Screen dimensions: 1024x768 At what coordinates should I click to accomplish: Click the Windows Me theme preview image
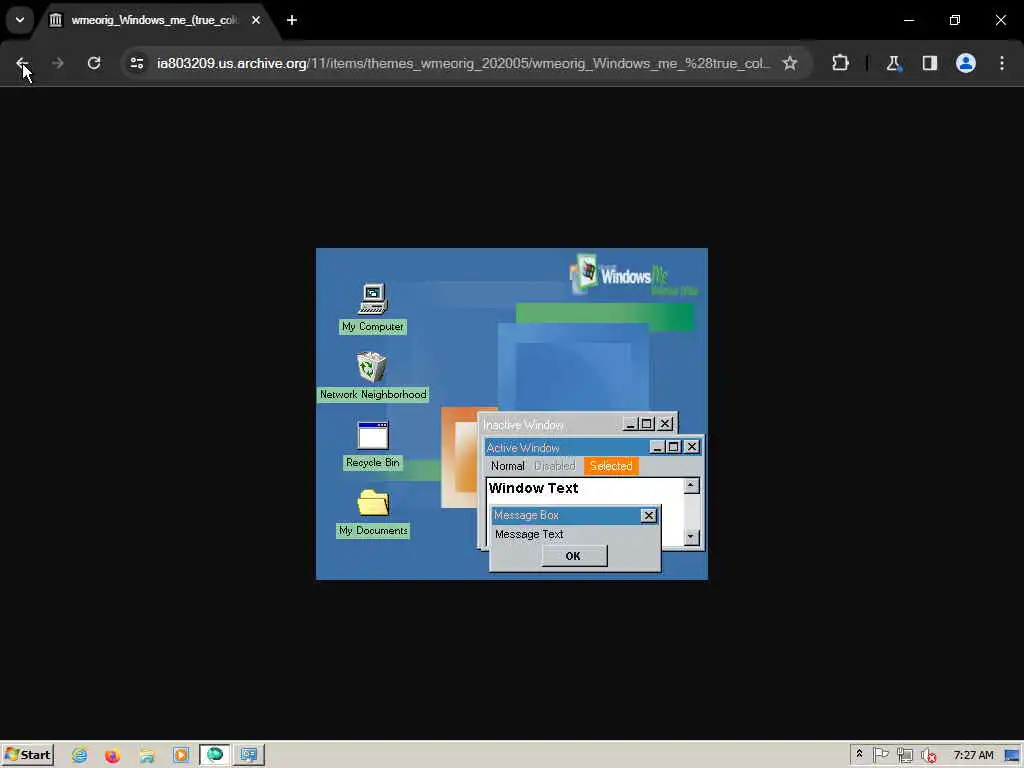(511, 413)
